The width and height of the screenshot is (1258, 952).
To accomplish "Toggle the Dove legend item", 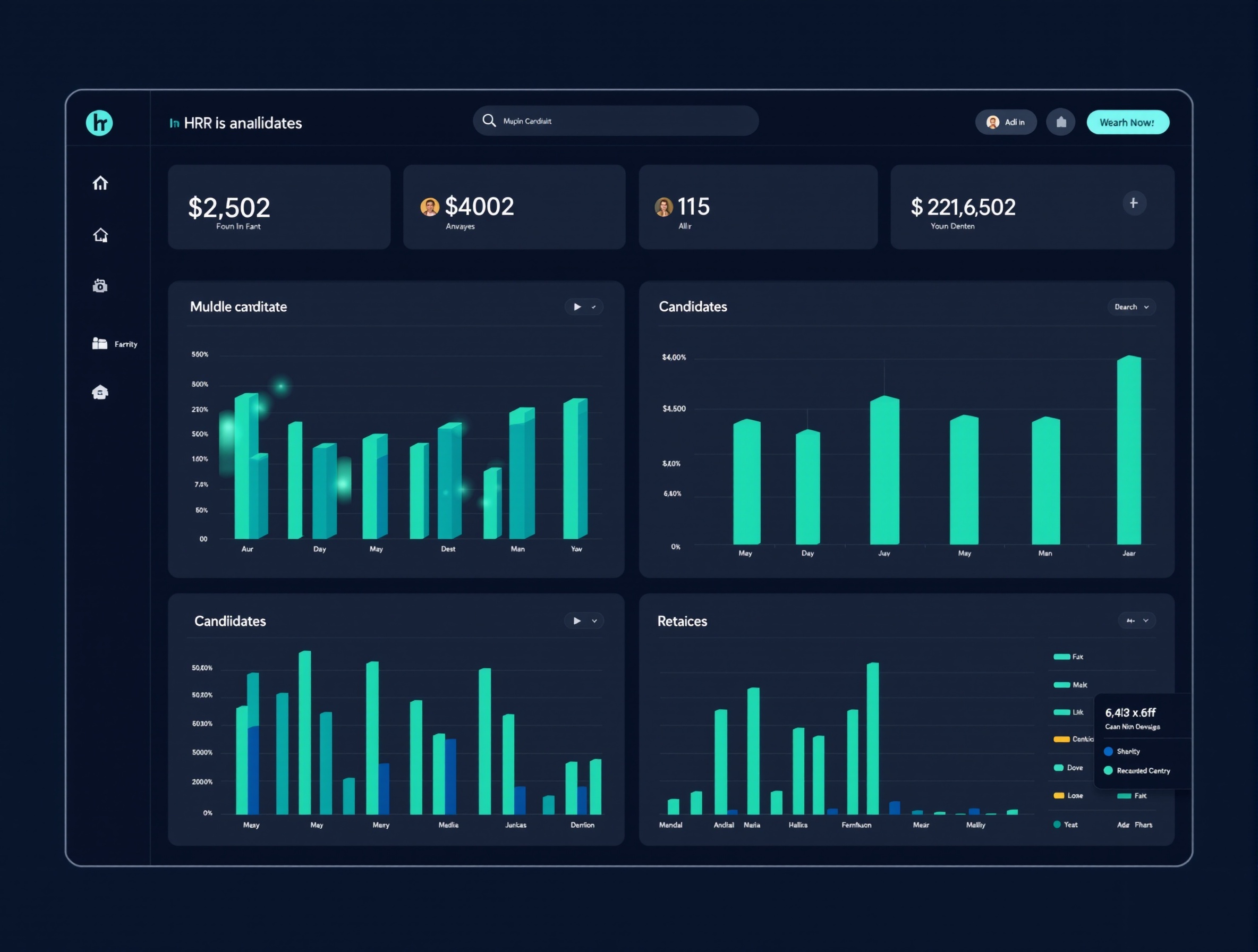I will click(x=1068, y=768).
